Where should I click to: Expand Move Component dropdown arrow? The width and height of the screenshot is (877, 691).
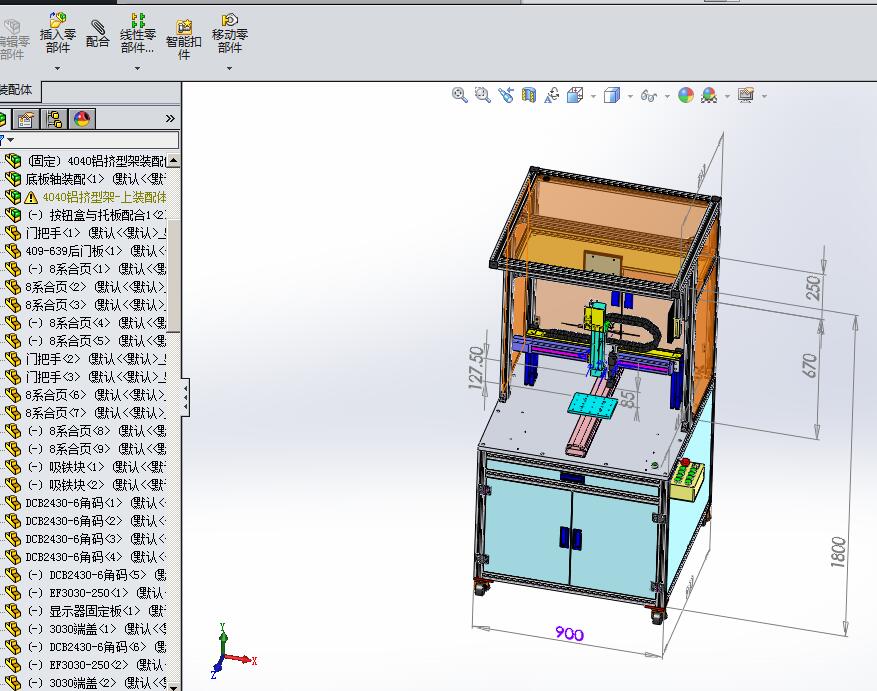click(x=229, y=68)
